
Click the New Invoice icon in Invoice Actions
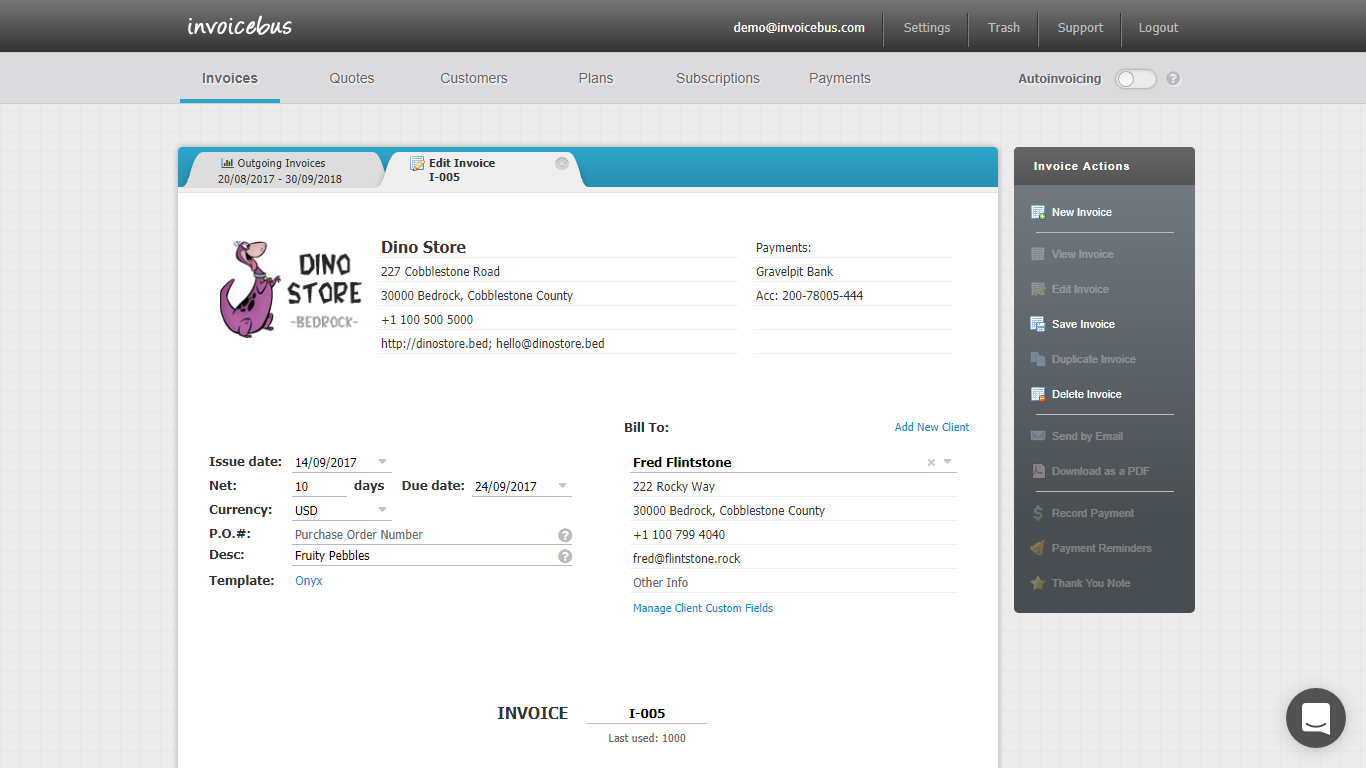pos(1038,211)
